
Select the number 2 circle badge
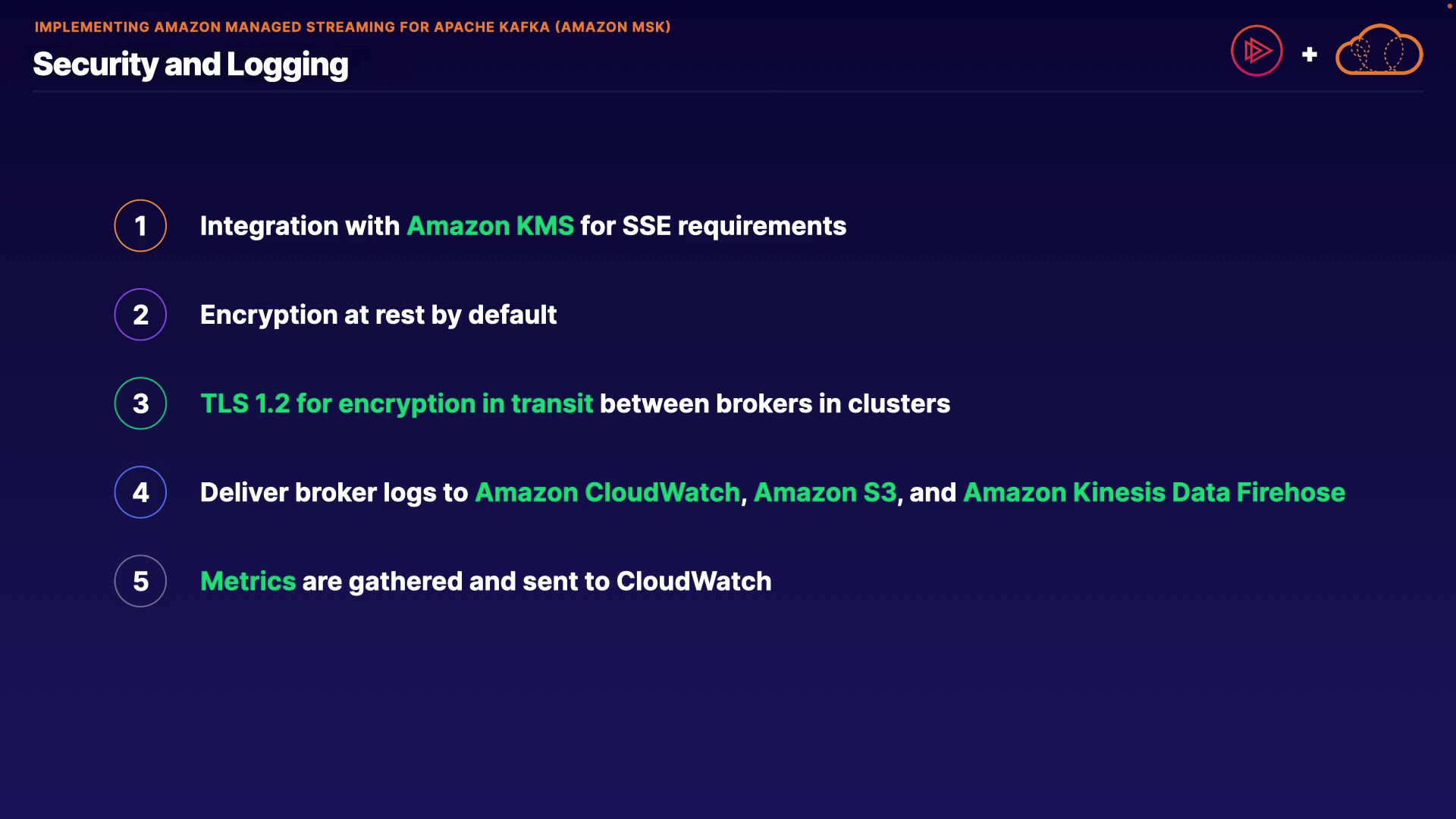coord(140,315)
